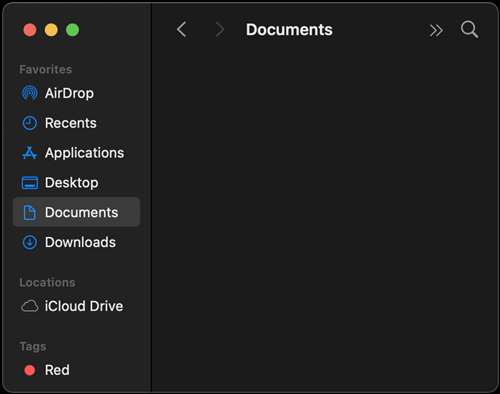The height and width of the screenshot is (394, 500).
Task: Click the AirDrop sidebar icon
Action: pyautogui.click(x=30, y=93)
